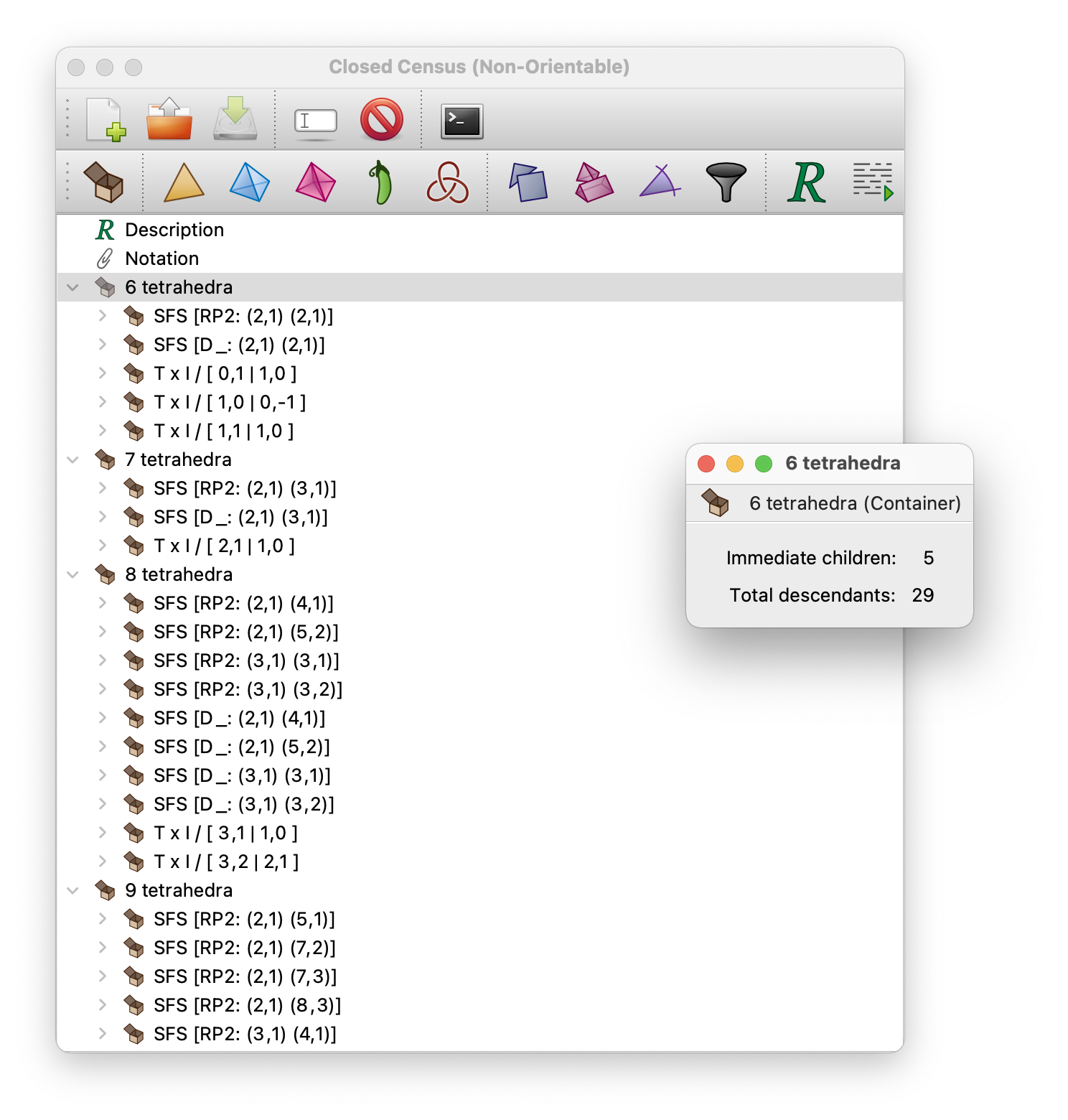The image size is (1068, 1120).
Task: Collapse the 8 tetrahedra tree node
Action: (x=72, y=574)
